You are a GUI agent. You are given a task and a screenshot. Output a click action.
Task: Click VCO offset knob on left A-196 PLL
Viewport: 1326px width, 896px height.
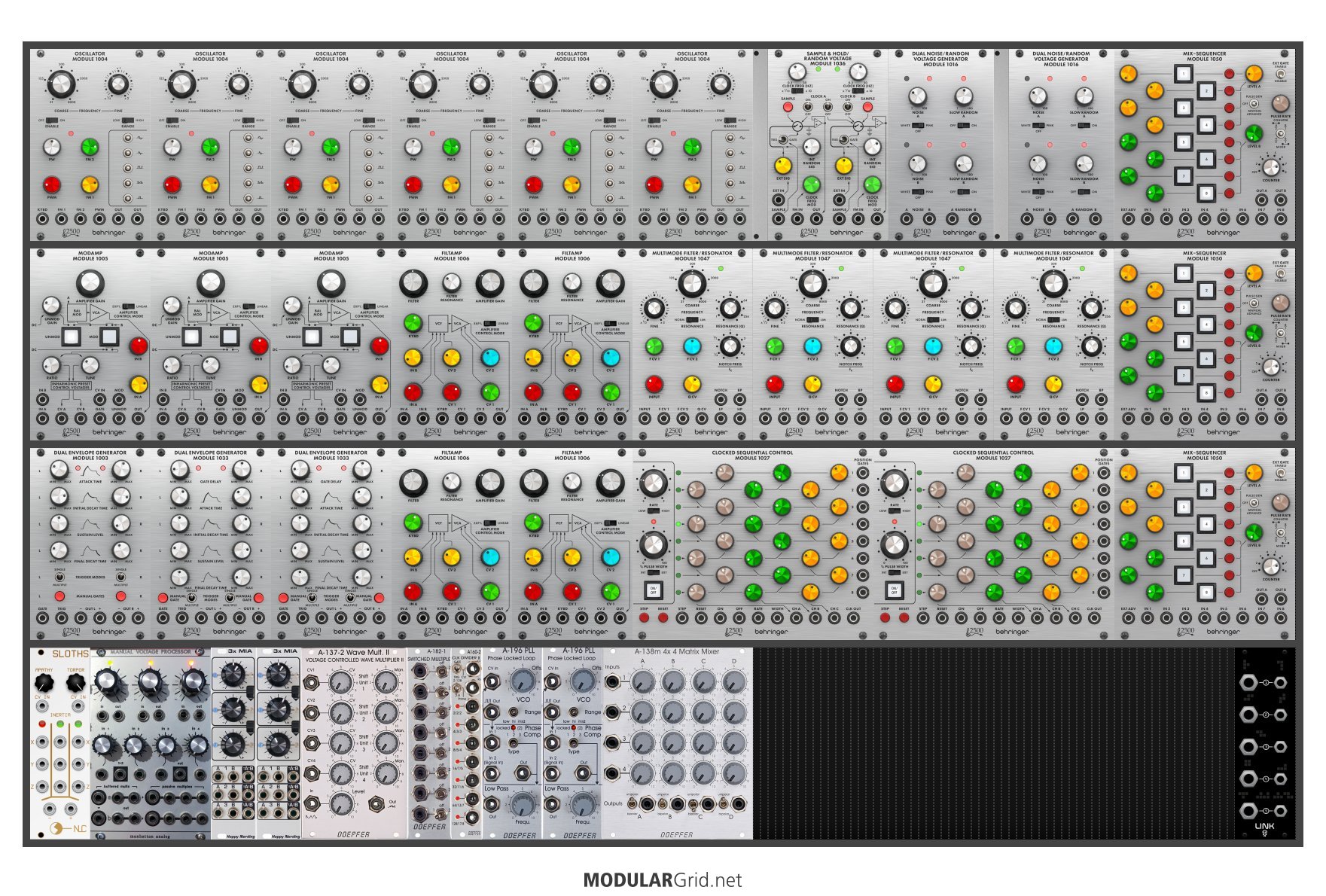coord(523,682)
